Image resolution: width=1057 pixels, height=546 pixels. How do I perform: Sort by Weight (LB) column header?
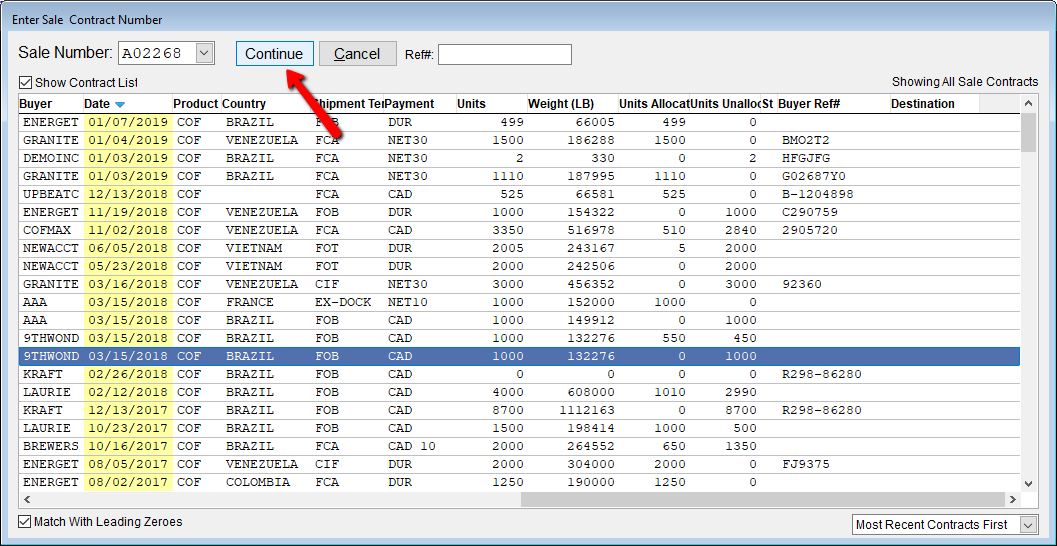tap(572, 104)
